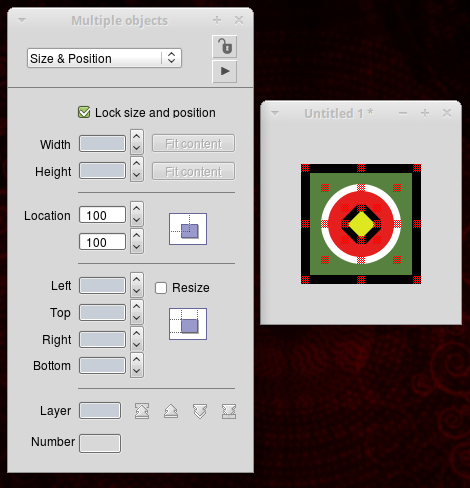
Task: Click the Location anchor position icon
Action: [188, 229]
